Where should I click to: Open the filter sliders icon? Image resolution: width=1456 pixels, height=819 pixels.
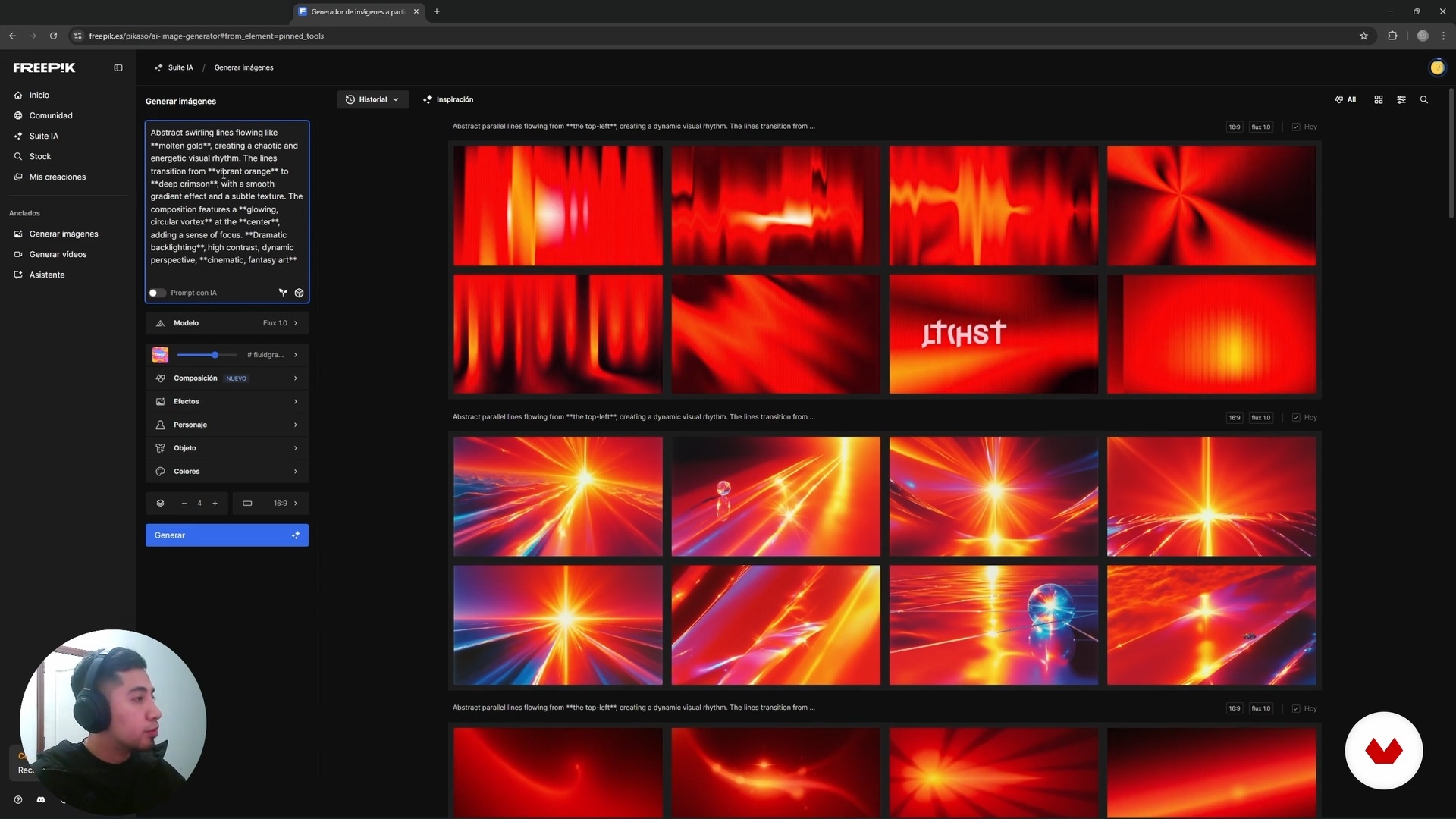(x=1401, y=99)
